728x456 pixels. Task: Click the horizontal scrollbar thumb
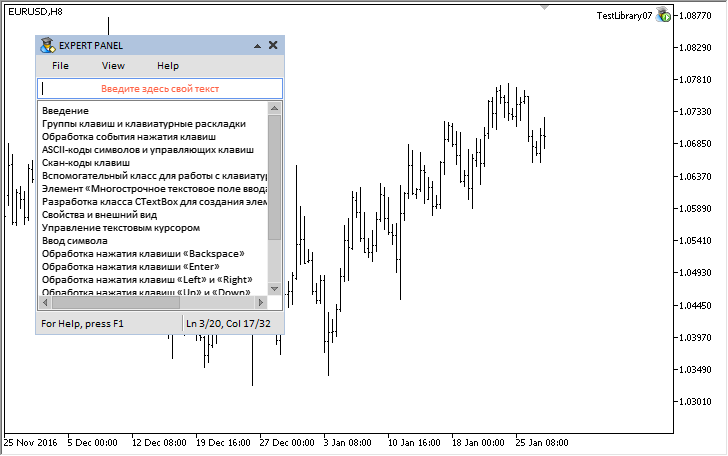point(116,302)
